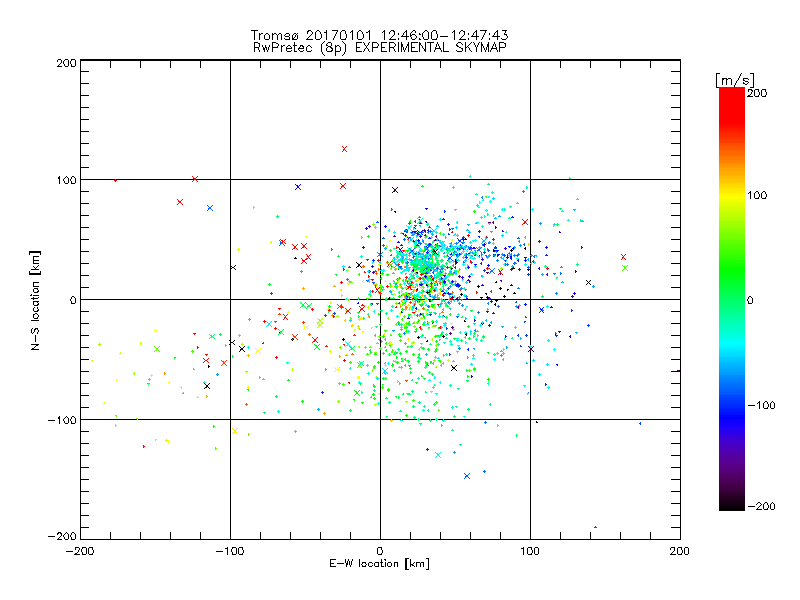Image resolution: width=800 pixels, height=600 pixels.
Task: Click the y-axis tick label '-100'
Action: pyautogui.click(x=62, y=420)
